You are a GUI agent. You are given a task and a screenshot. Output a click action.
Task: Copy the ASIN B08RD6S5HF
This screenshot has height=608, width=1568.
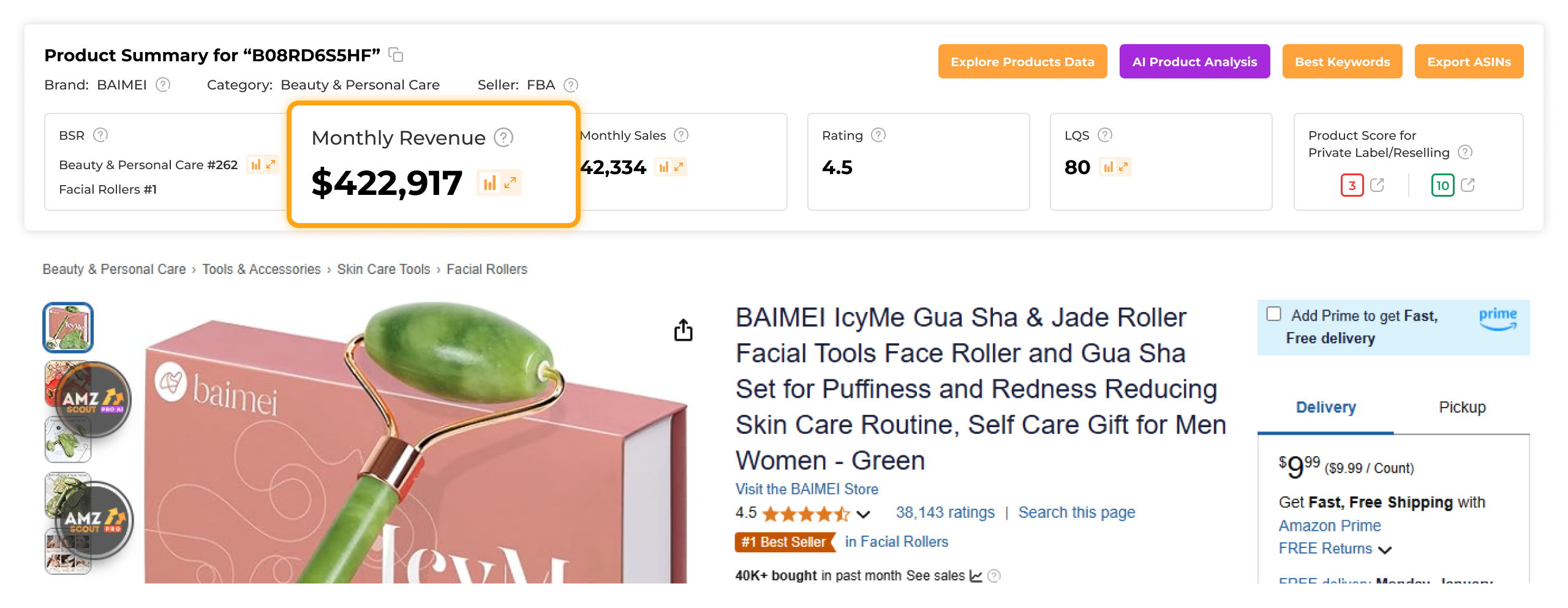point(396,55)
